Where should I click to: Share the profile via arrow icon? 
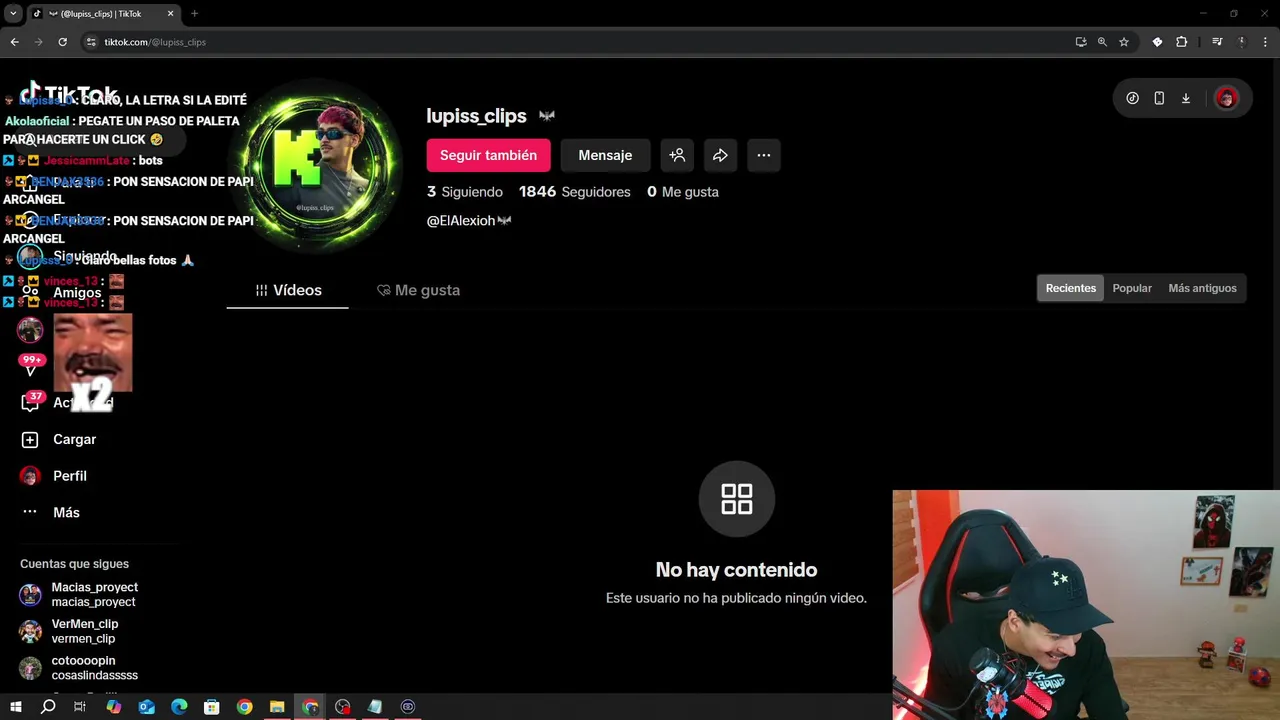[720, 155]
